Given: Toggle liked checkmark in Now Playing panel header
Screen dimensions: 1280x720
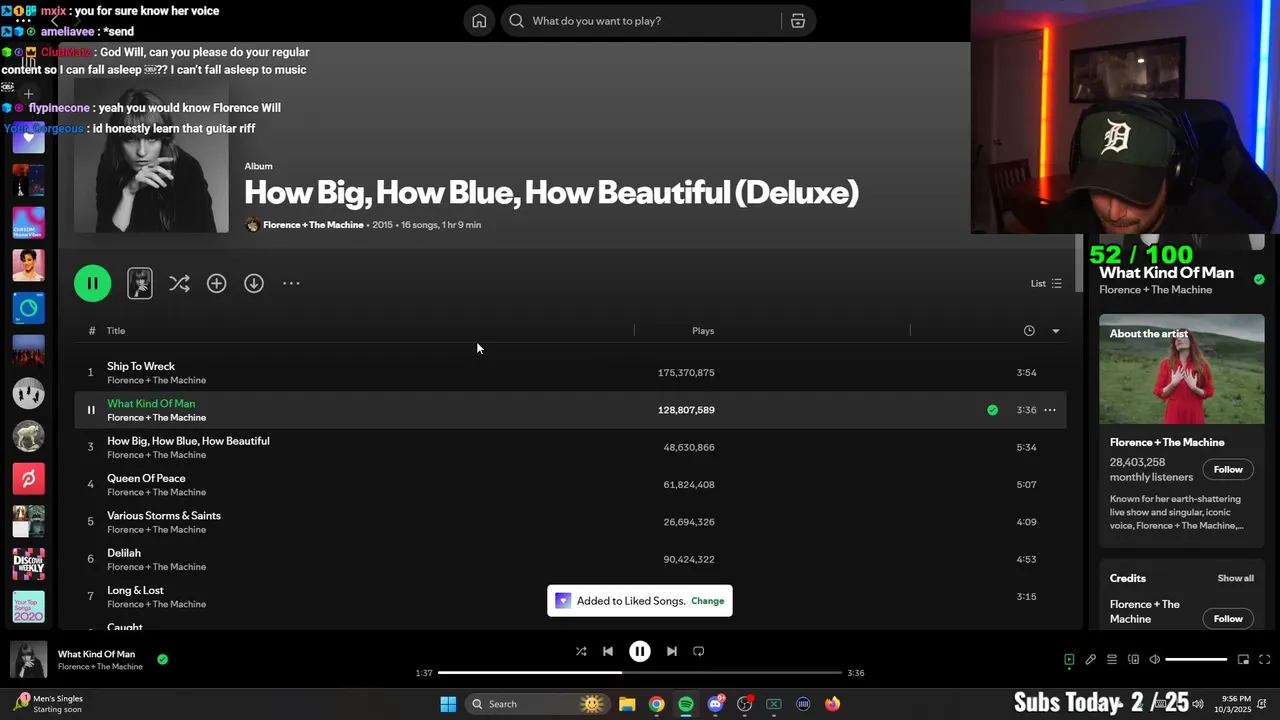Looking at the screenshot, I should point(1259,280).
